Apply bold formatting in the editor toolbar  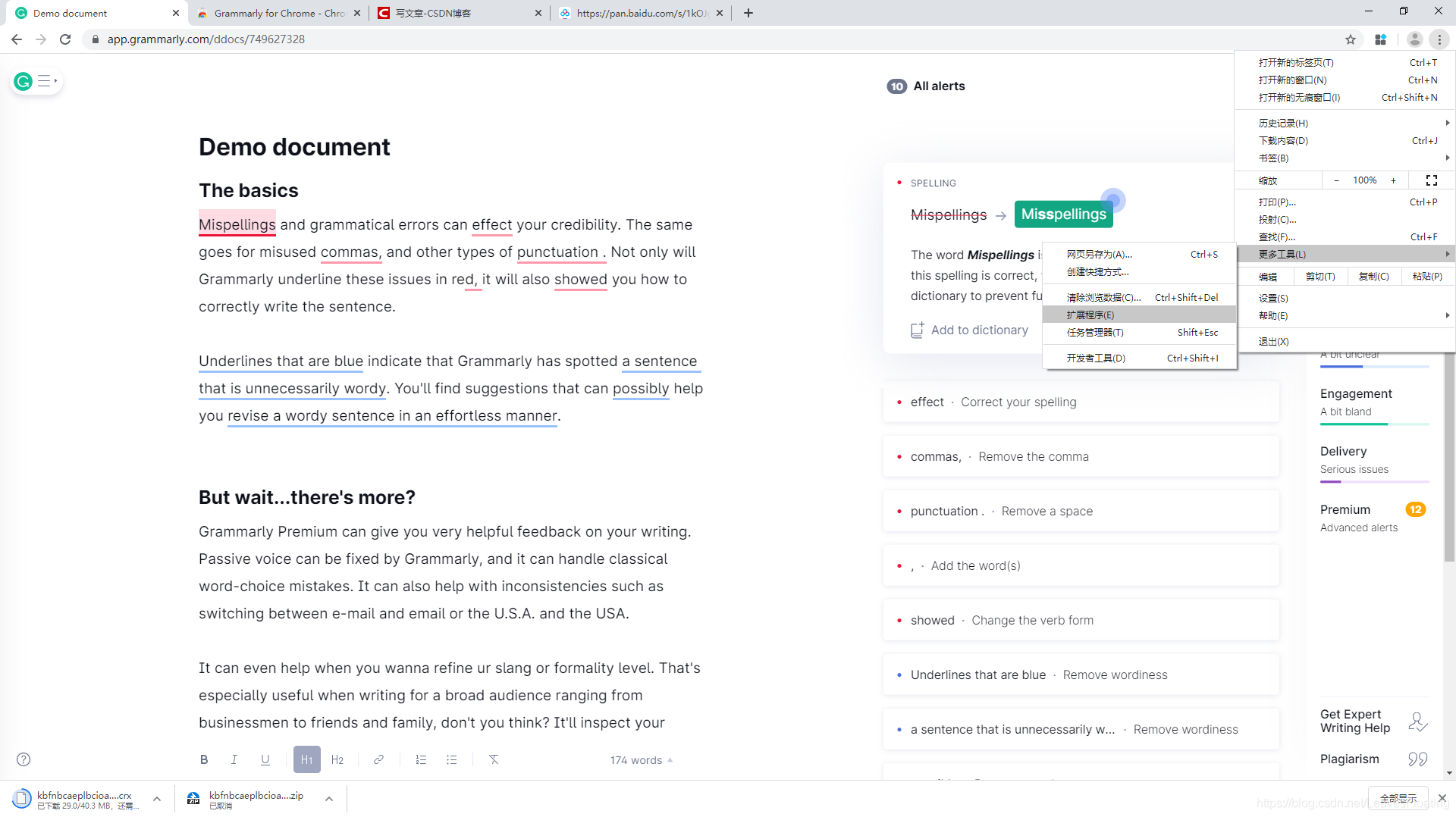(203, 759)
